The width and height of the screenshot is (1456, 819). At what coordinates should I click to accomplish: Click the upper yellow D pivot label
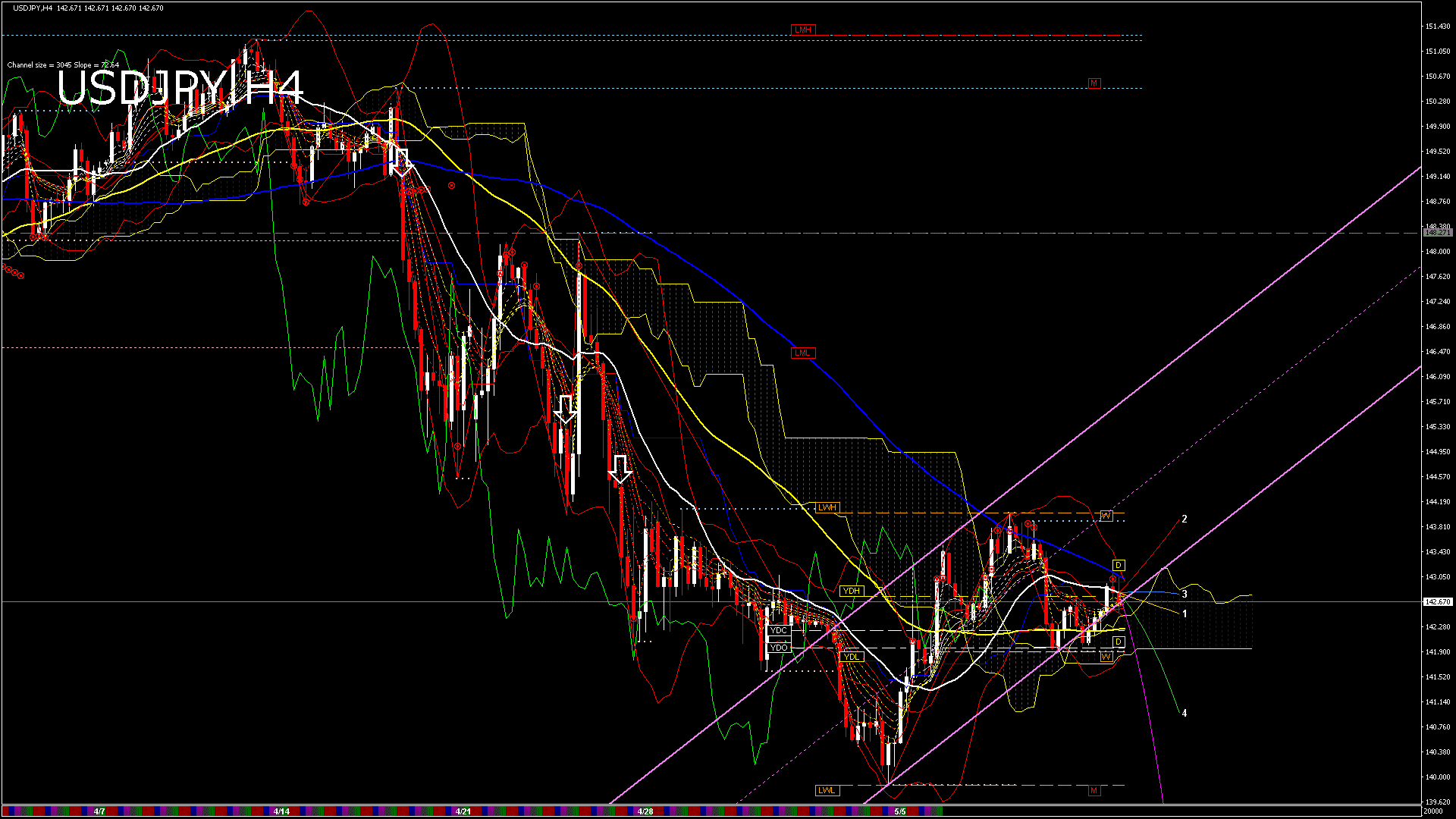[1119, 565]
